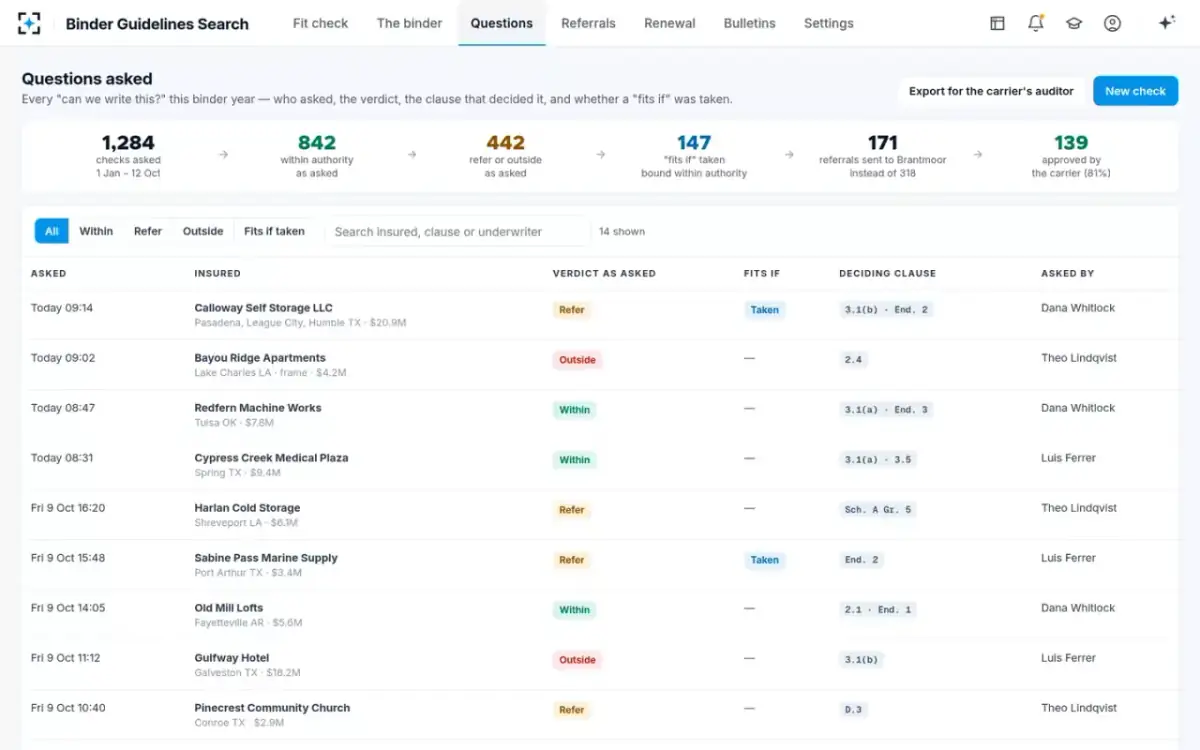Click the Asked By column header
The height and width of the screenshot is (750, 1200).
click(x=1067, y=273)
